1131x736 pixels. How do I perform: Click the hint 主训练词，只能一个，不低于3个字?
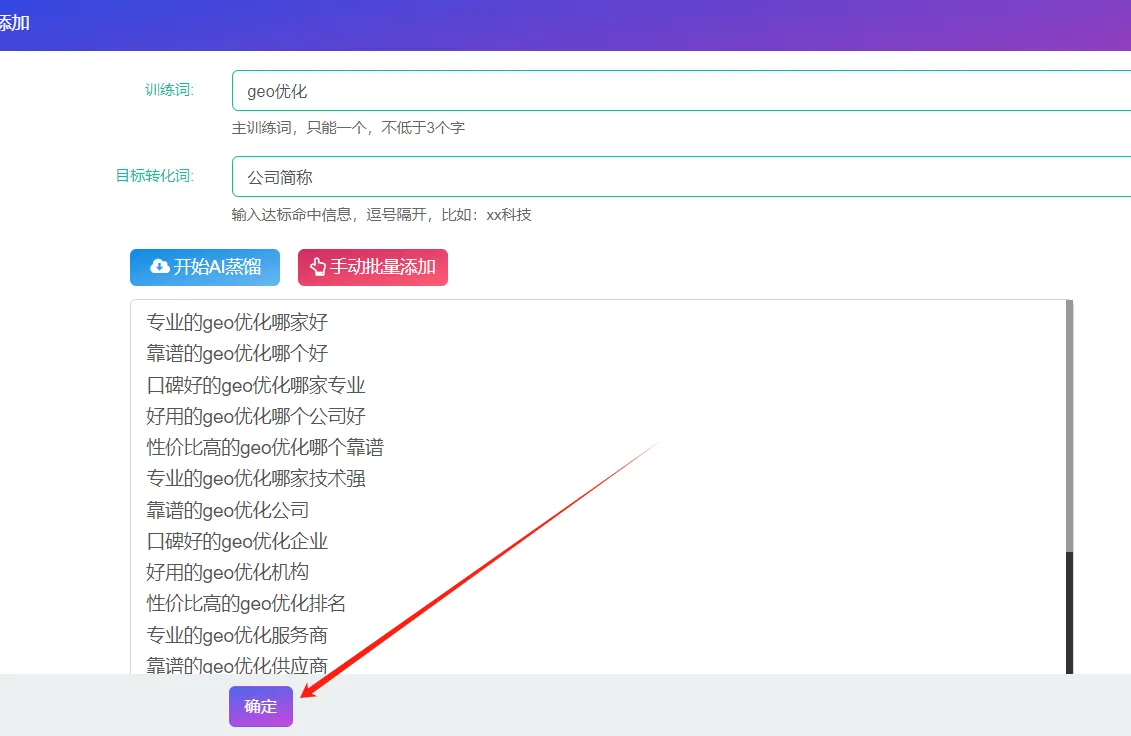(348, 128)
